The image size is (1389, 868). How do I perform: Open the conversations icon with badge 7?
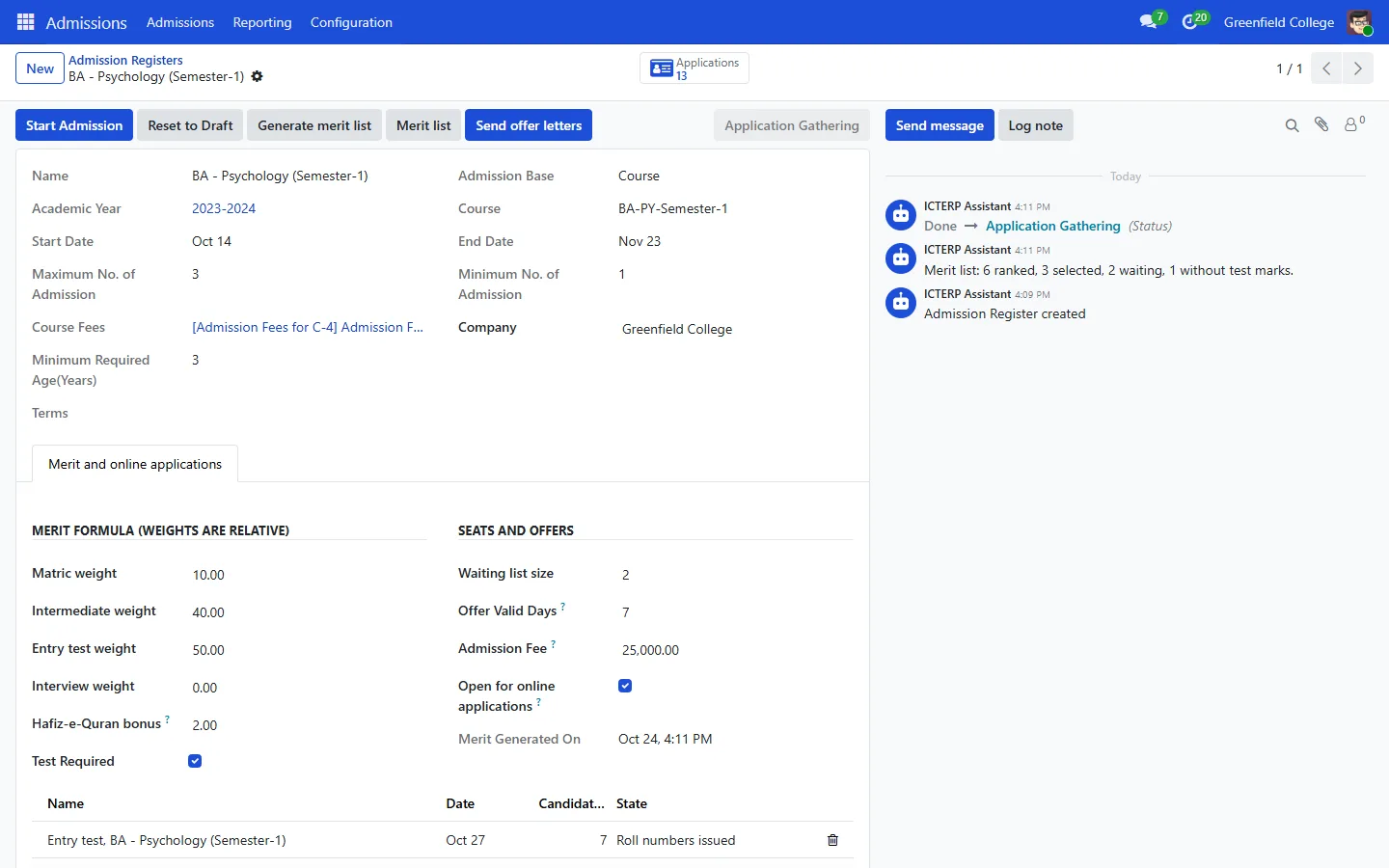[x=1152, y=21]
